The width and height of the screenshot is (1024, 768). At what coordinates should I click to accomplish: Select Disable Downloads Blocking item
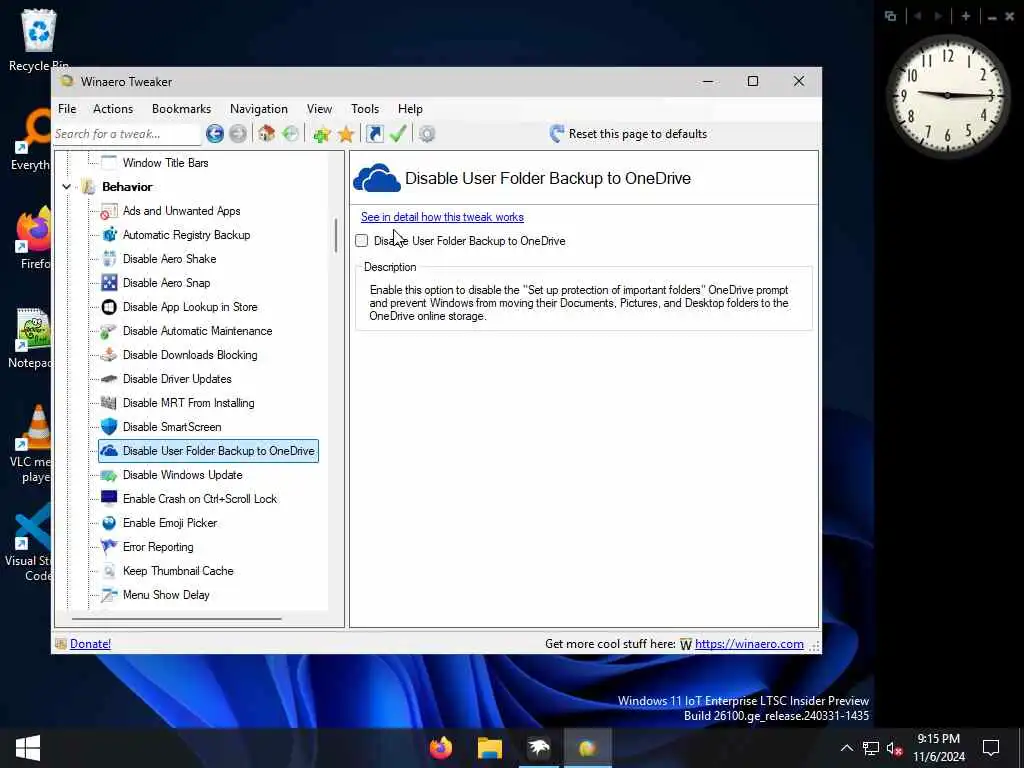pos(190,355)
